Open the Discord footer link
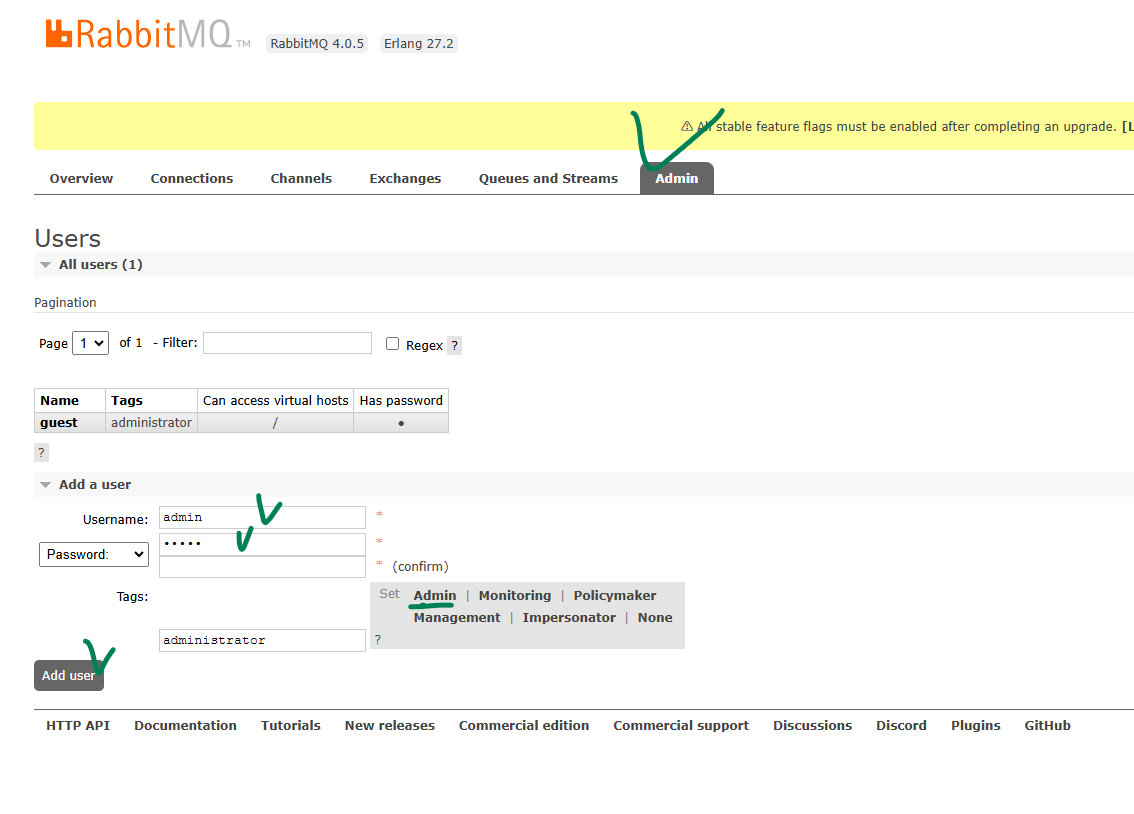 tap(901, 725)
